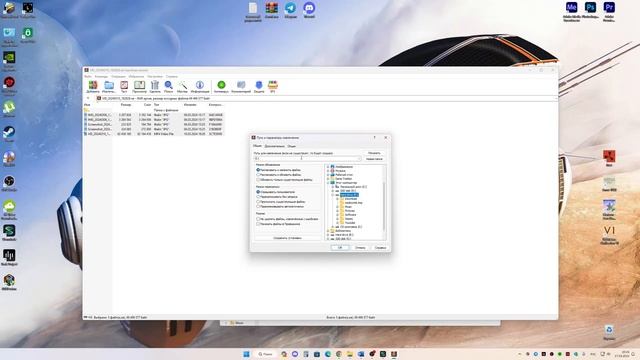Viewport: 640px width, 360px height.
Task: Expand the Music folder in the tree
Action: (338, 207)
